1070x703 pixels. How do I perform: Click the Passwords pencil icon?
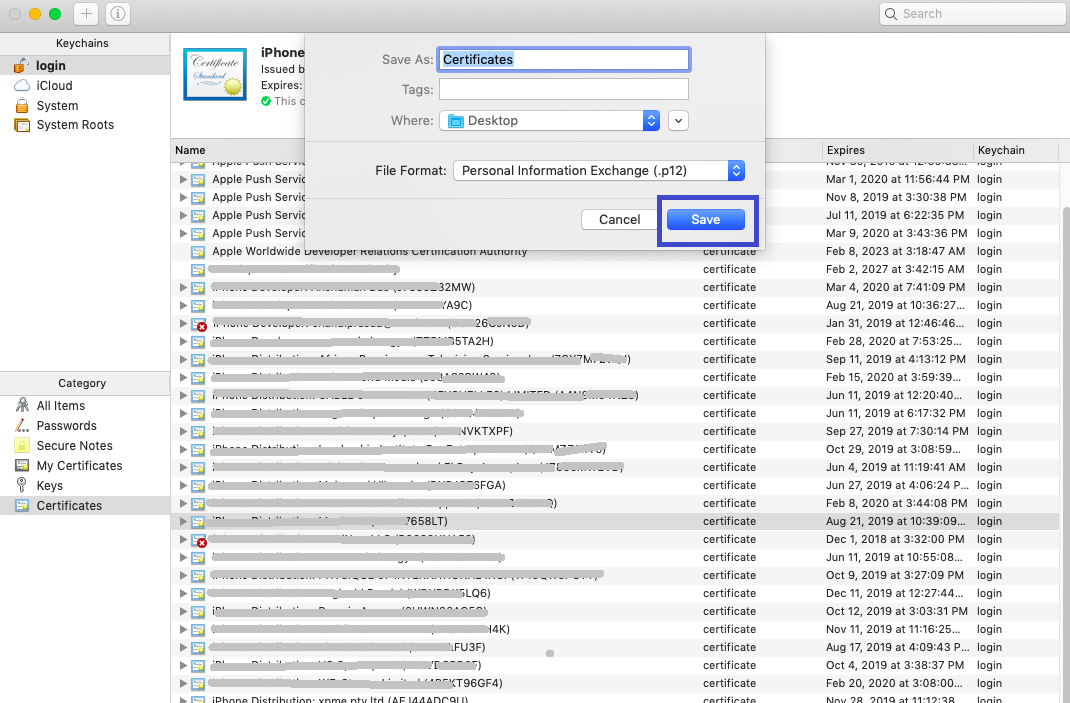click(22, 425)
